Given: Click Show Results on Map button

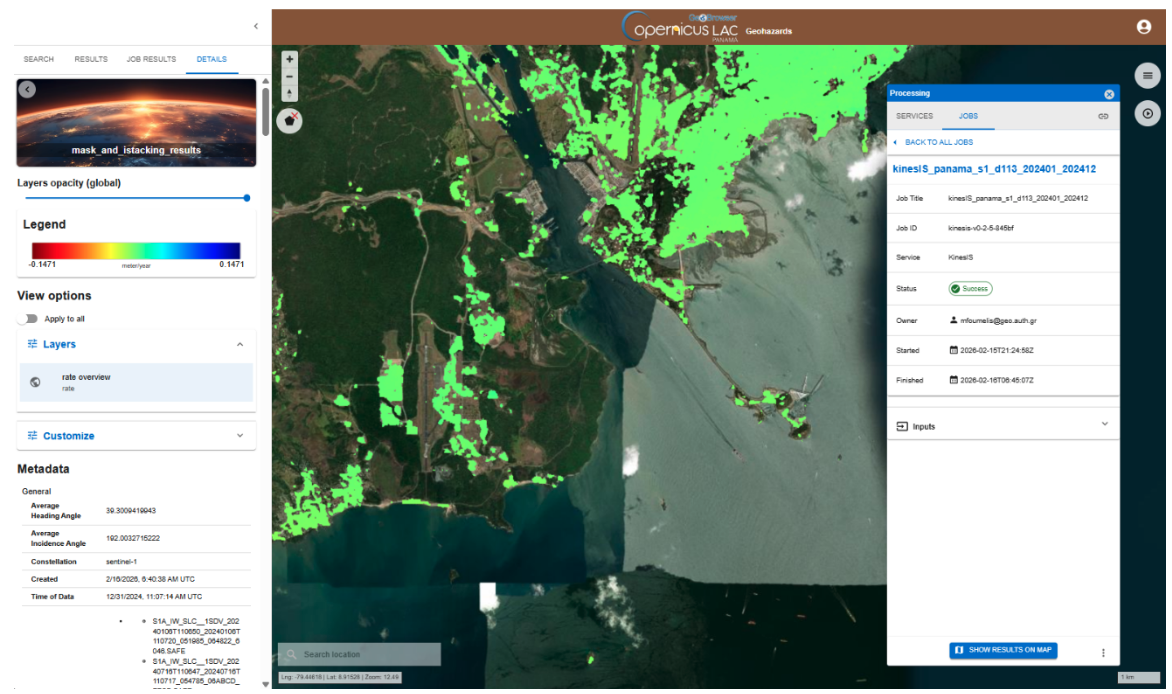Looking at the screenshot, I should 1003,651.
